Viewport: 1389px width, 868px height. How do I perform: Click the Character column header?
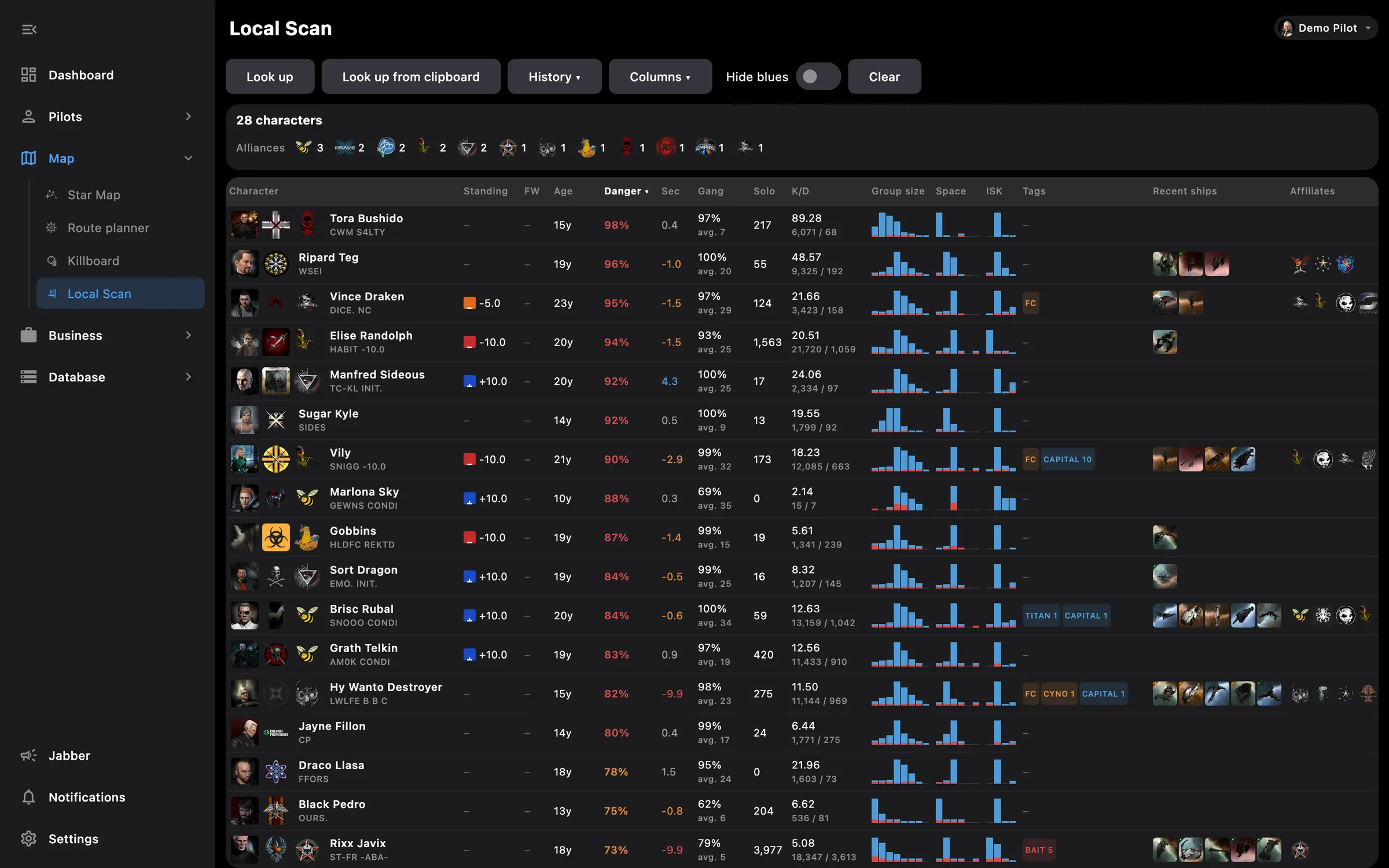tap(253, 191)
